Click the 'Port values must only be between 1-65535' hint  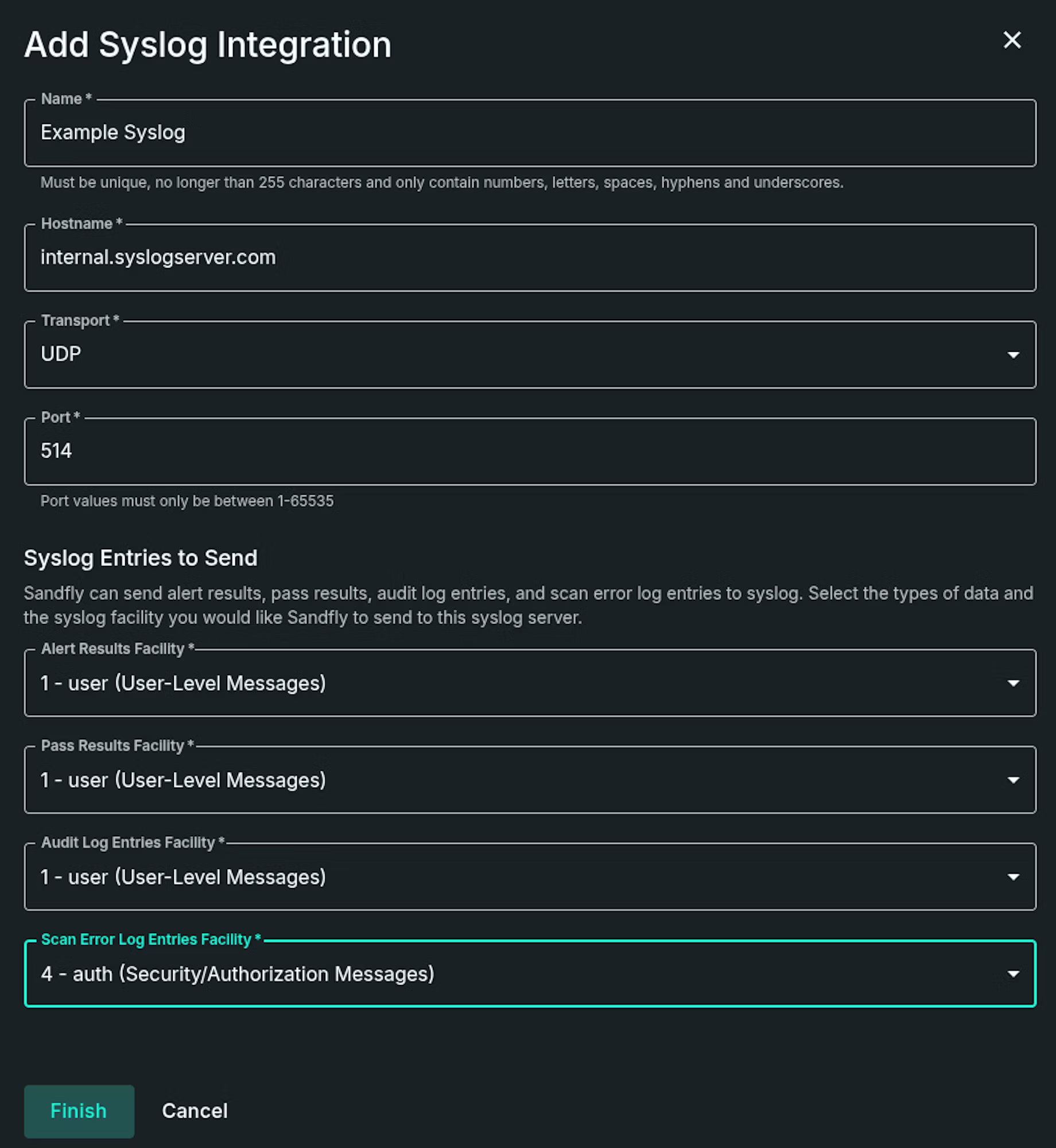187,501
